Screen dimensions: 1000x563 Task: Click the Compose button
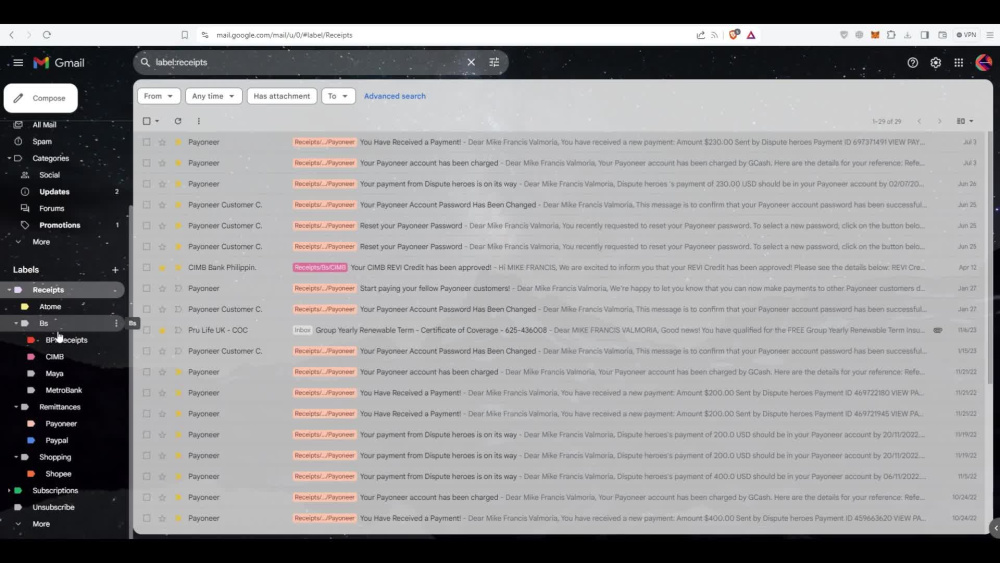point(41,98)
